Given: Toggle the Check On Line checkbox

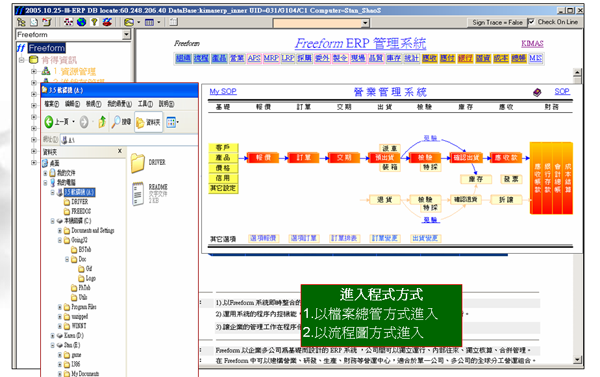Looking at the screenshot, I should [531, 22].
